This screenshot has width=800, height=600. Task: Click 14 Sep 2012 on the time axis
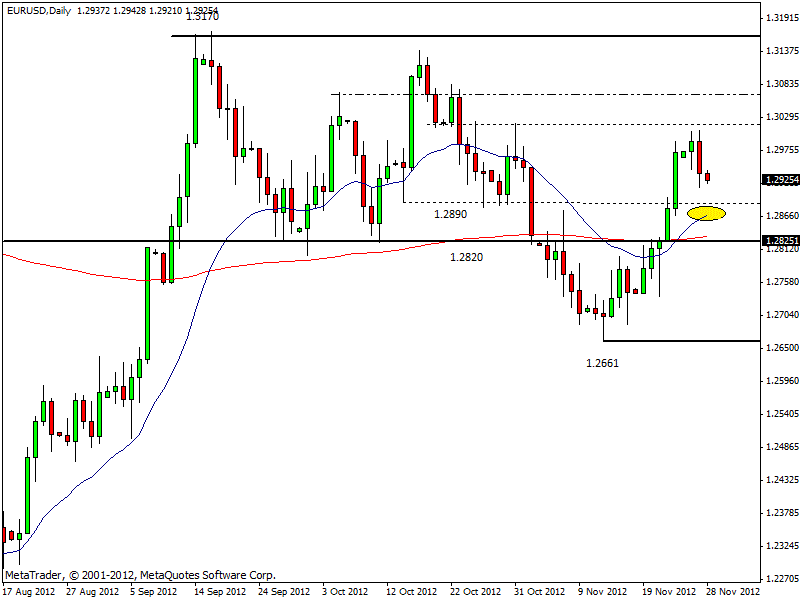[218, 591]
